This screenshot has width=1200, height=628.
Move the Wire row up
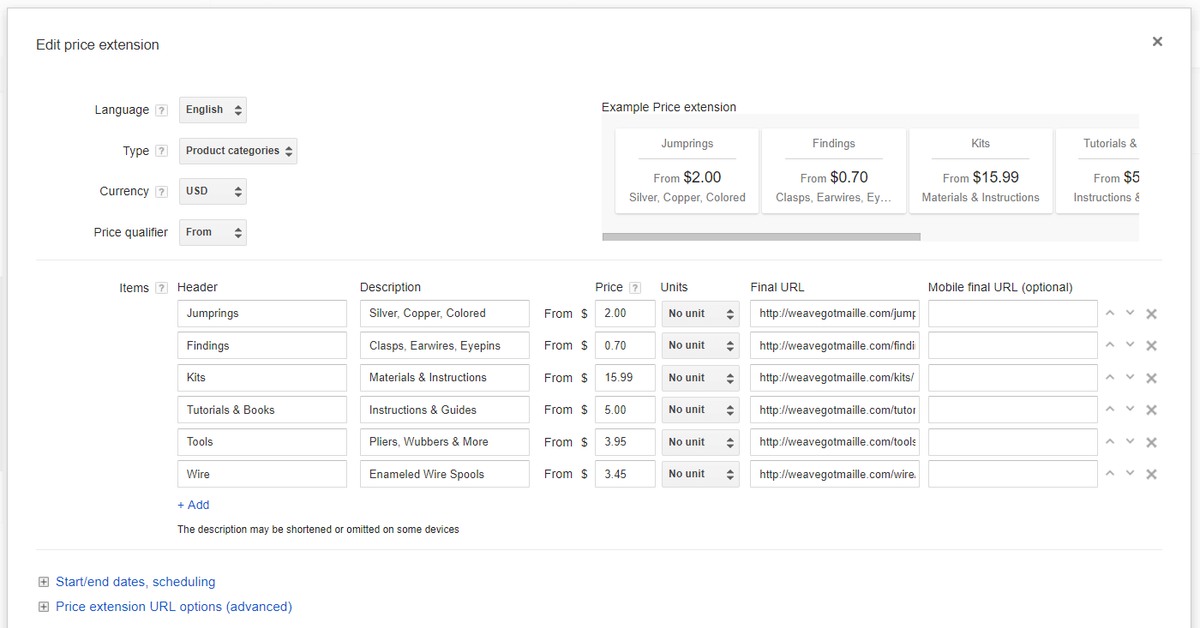click(1110, 473)
